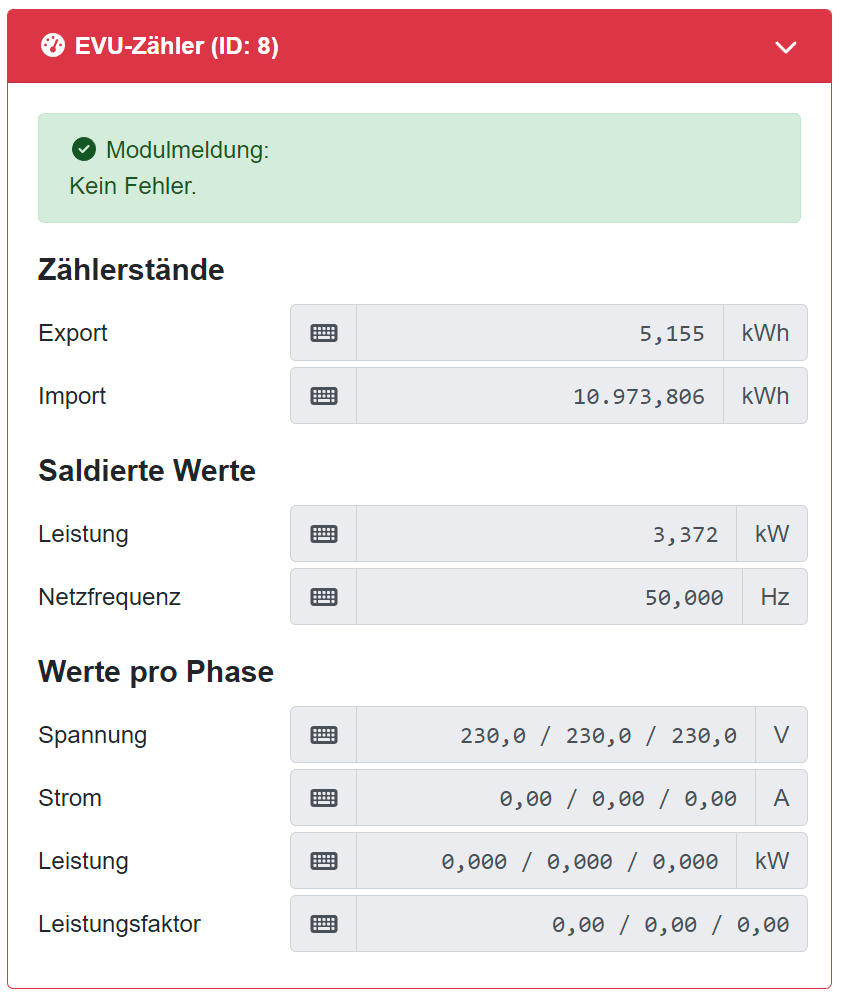Click the kWh unit label beside Import
This screenshot has height=995, width=844.
coord(765,396)
